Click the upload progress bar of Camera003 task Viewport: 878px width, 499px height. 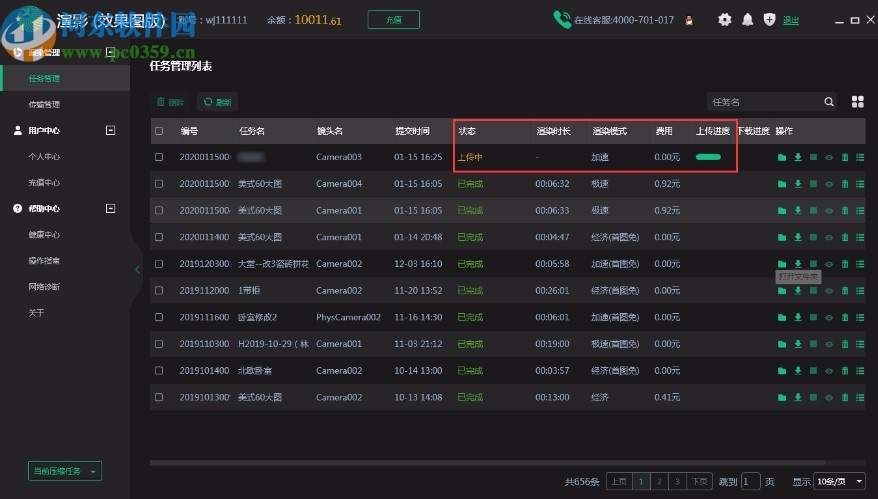(708, 157)
